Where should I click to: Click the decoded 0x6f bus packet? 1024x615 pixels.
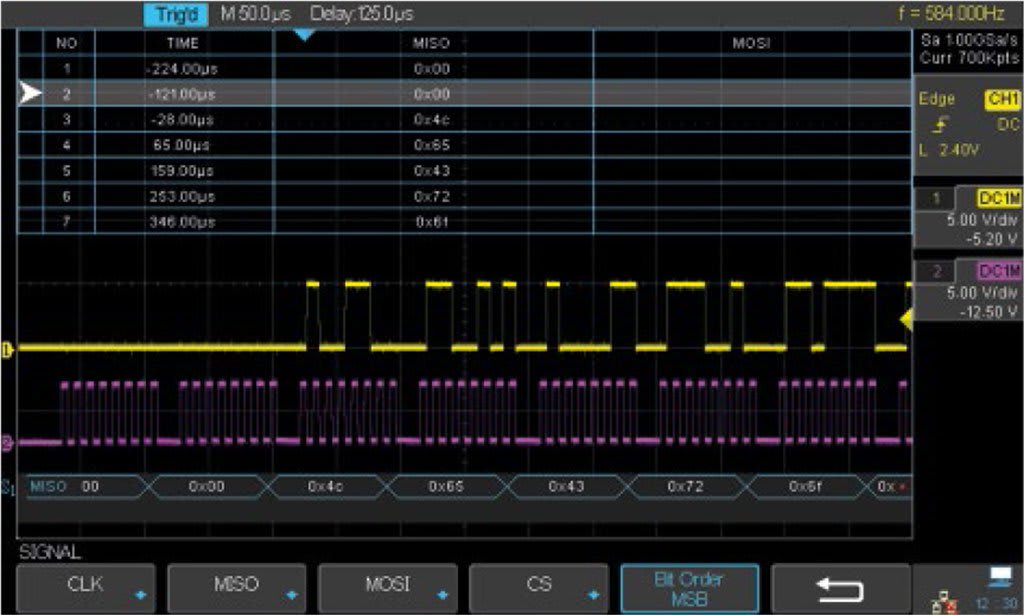tap(805, 486)
